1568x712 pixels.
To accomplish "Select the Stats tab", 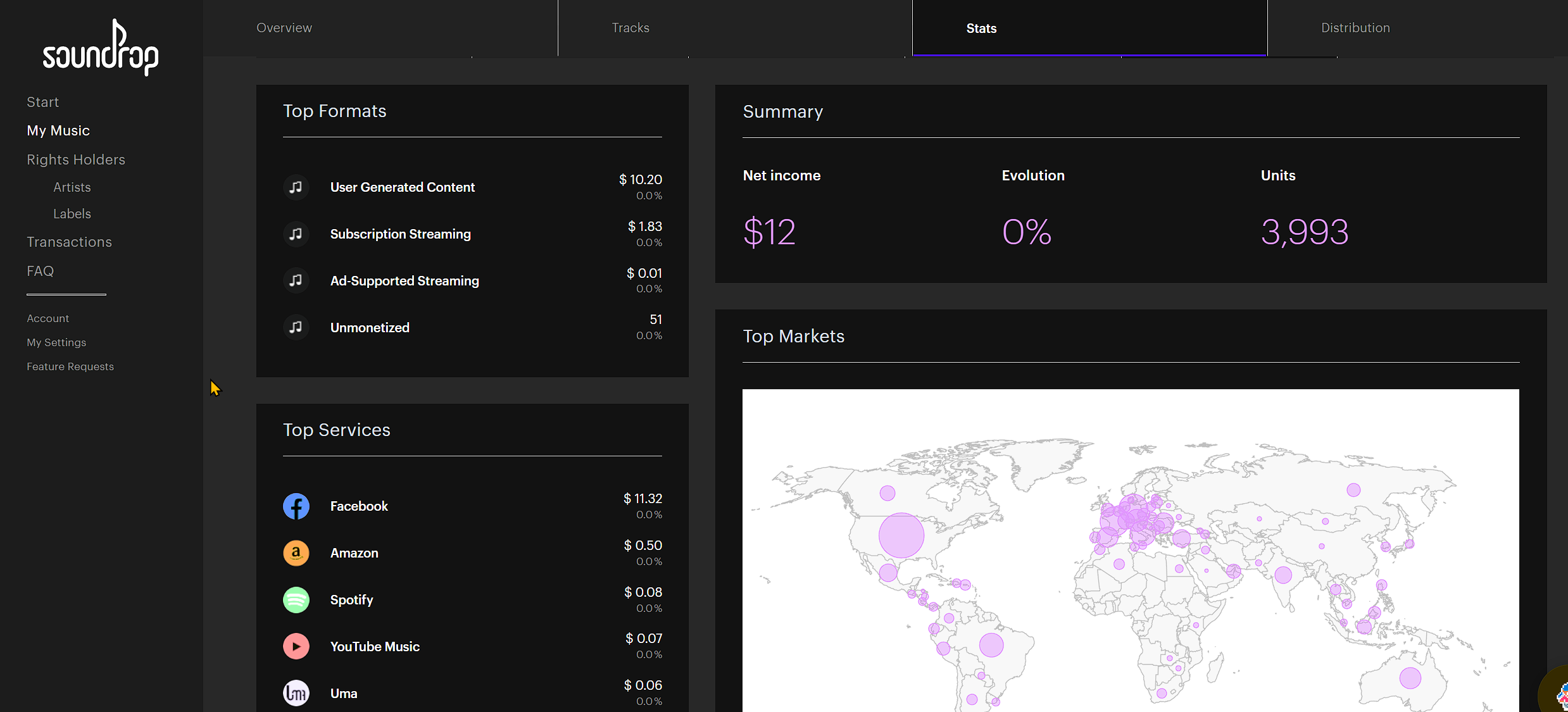I will (x=981, y=28).
